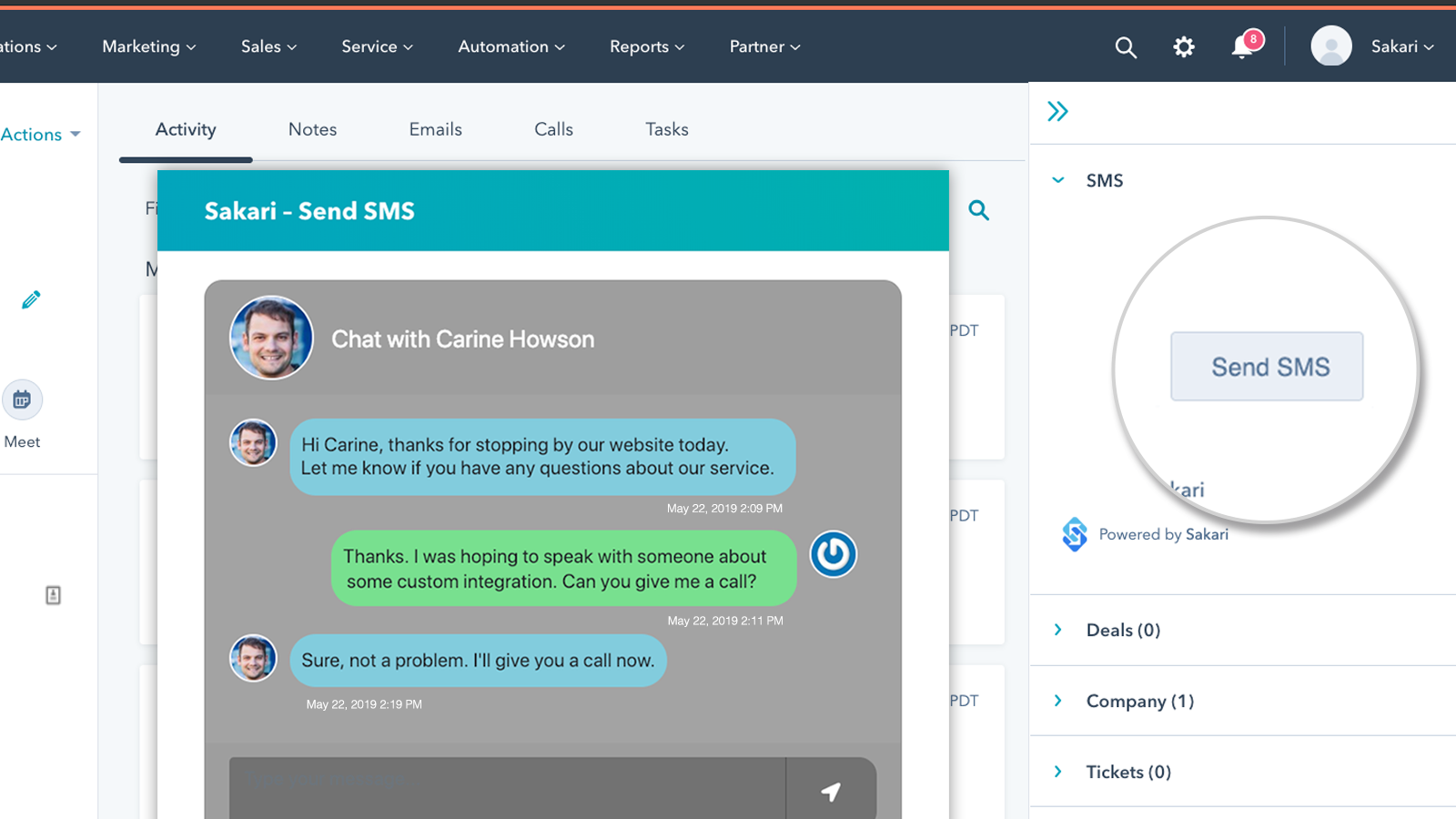Collapse the right panel with double chevron
The width and height of the screenshot is (1456, 819).
(1058, 111)
